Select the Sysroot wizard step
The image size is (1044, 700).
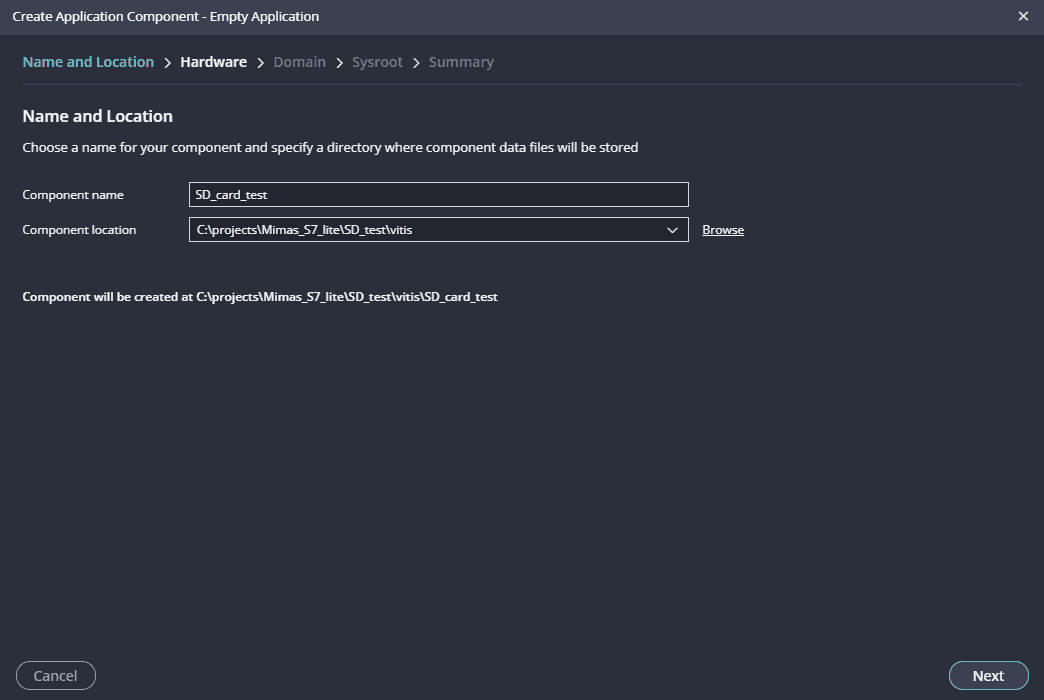(x=377, y=62)
